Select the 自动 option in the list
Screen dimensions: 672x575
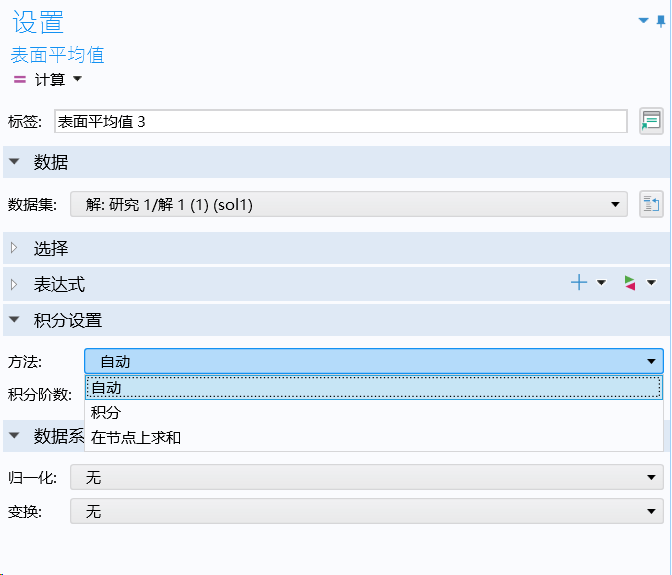[x=106, y=387]
